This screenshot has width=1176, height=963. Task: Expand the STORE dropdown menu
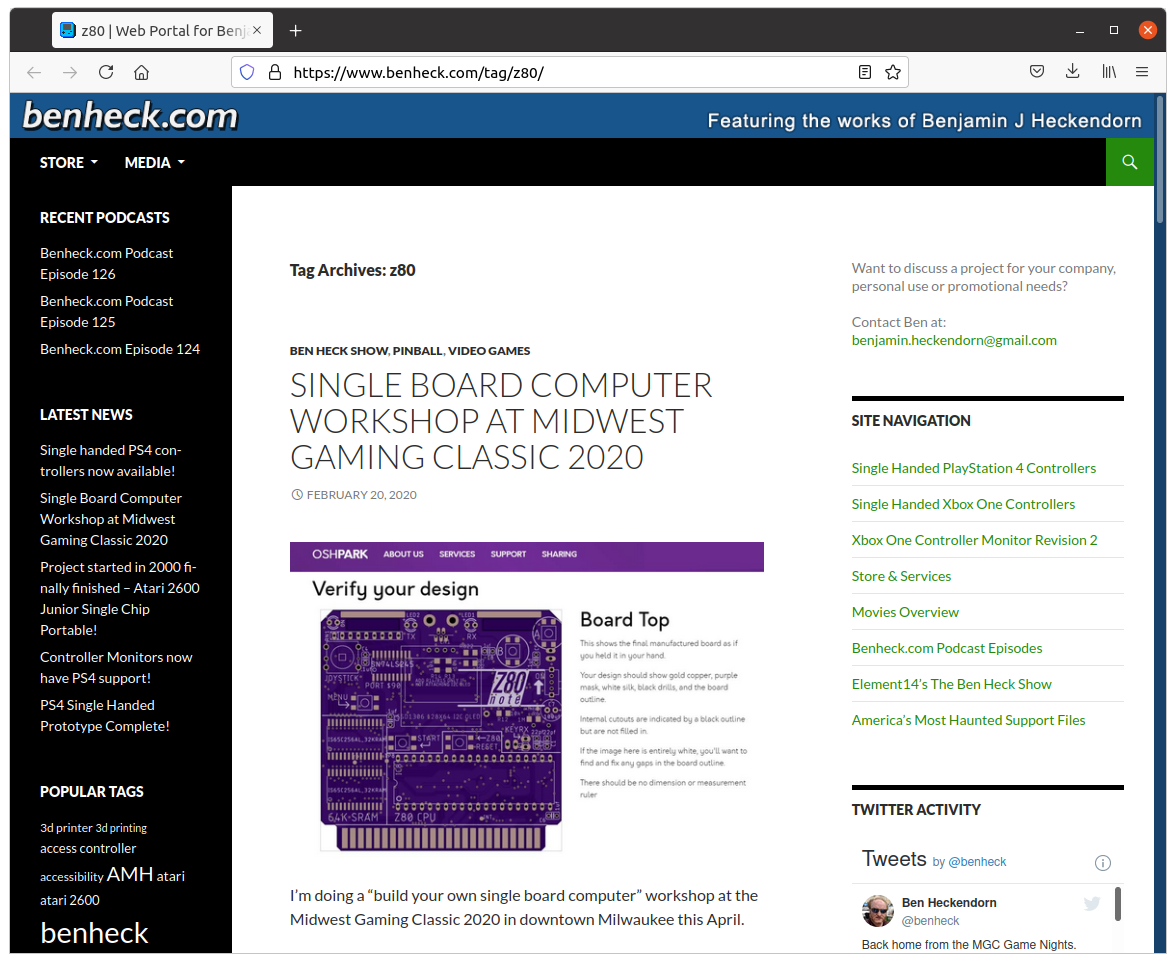coord(68,162)
